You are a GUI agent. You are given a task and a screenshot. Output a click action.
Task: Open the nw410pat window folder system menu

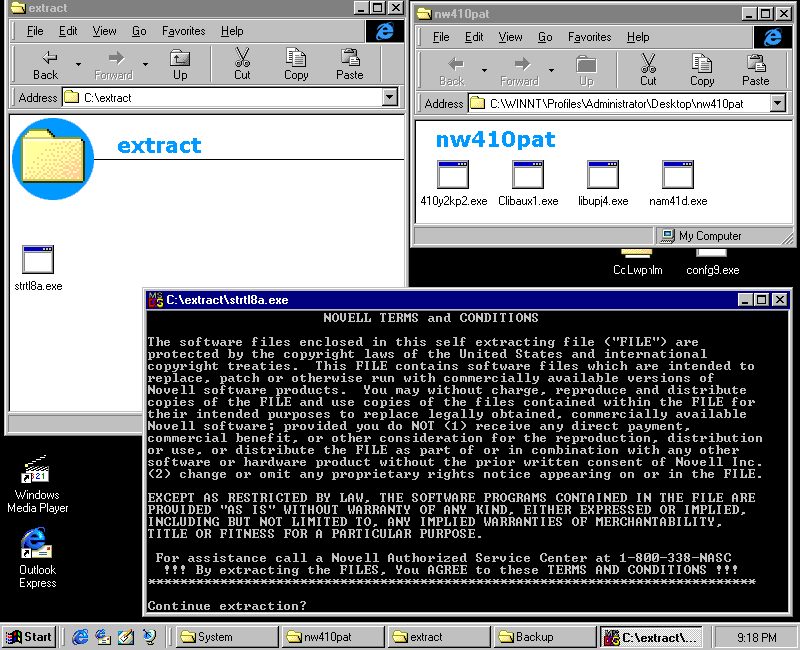click(x=424, y=14)
